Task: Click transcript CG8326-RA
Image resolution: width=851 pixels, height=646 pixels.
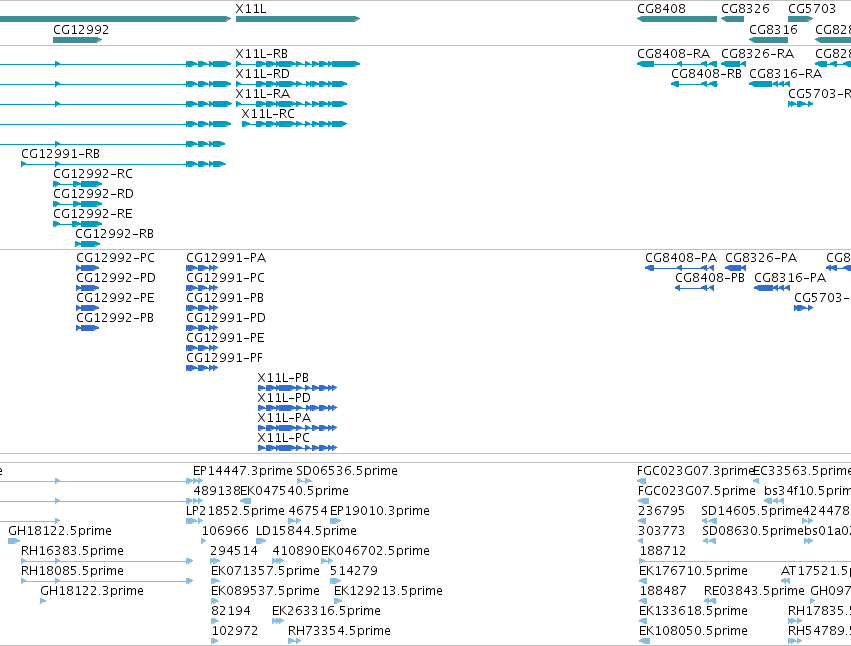Action: (733, 64)
